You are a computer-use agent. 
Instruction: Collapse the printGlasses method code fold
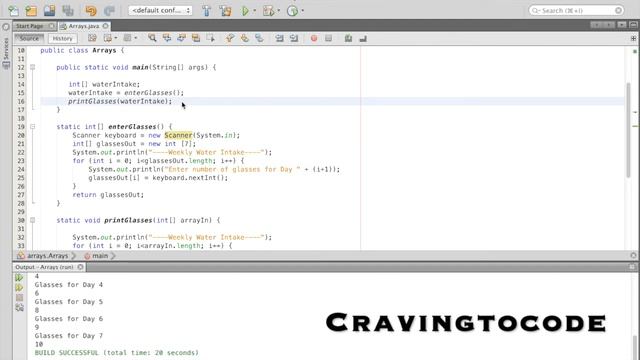pos(33,220)
